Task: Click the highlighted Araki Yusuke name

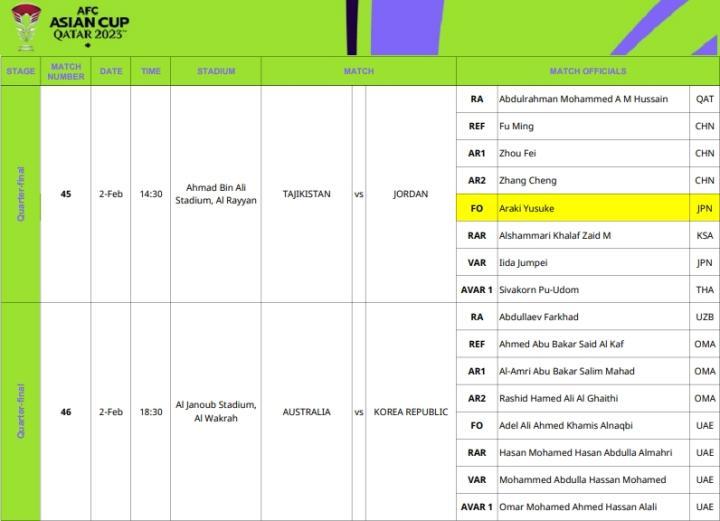Action: coord(526,208)
